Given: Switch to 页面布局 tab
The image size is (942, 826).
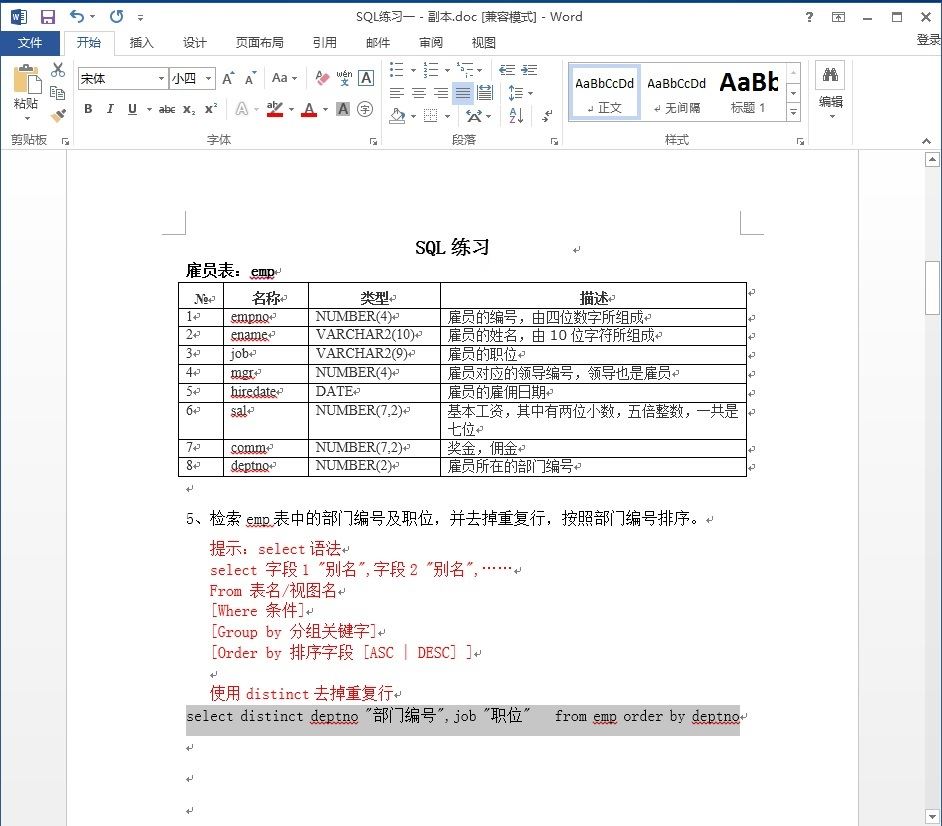Looking at the screenshot, I should tap(260, 43).
